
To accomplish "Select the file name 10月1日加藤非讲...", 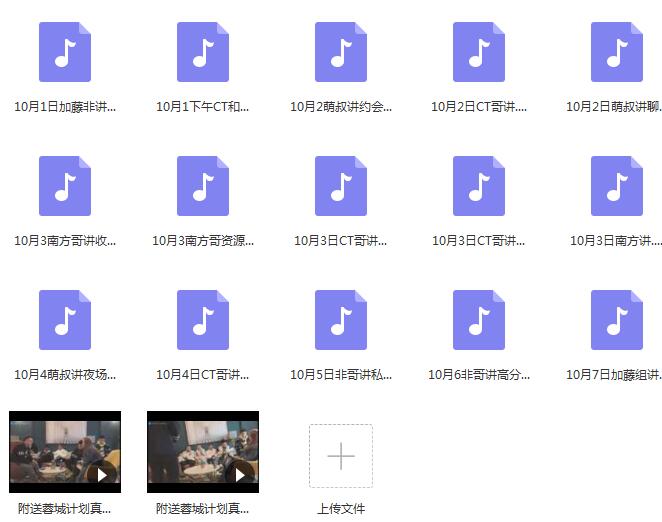I will pyautogui.click(x=65, y=107).
